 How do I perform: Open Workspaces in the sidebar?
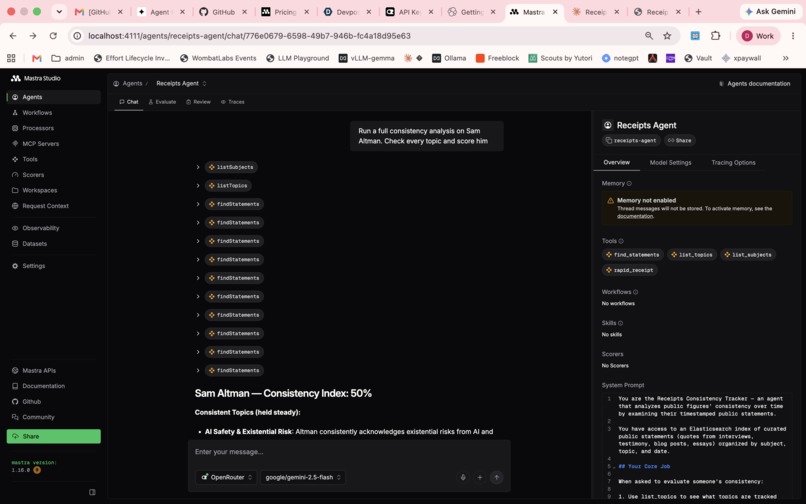(x=53, y=190)
